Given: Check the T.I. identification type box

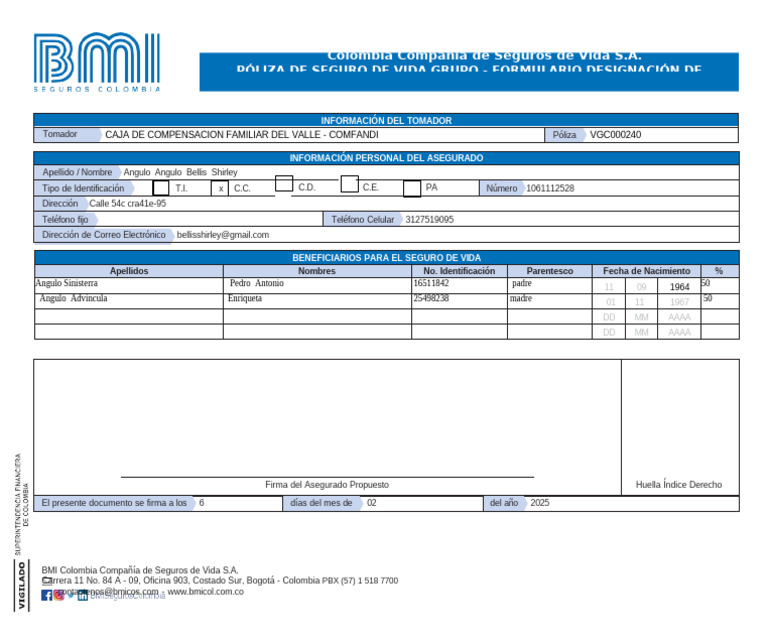Looking at the screenshot, I should click(x=161, y=188).
